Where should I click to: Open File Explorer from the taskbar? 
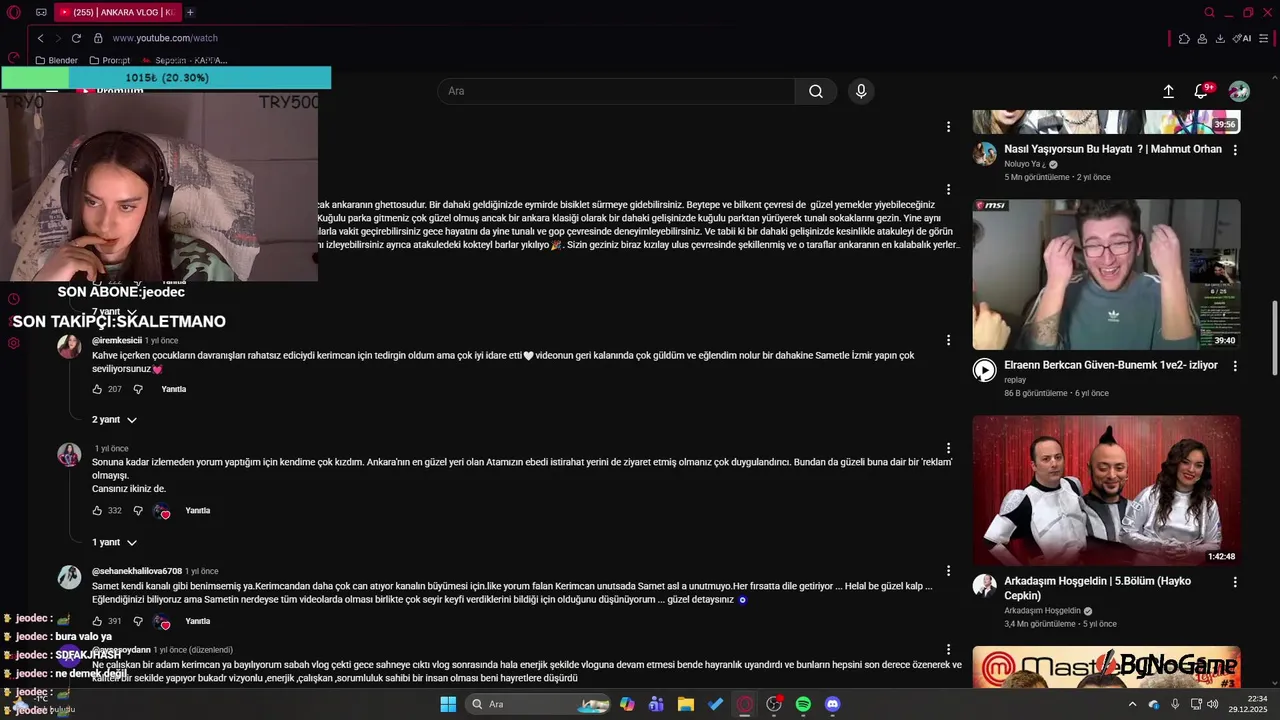685,704
